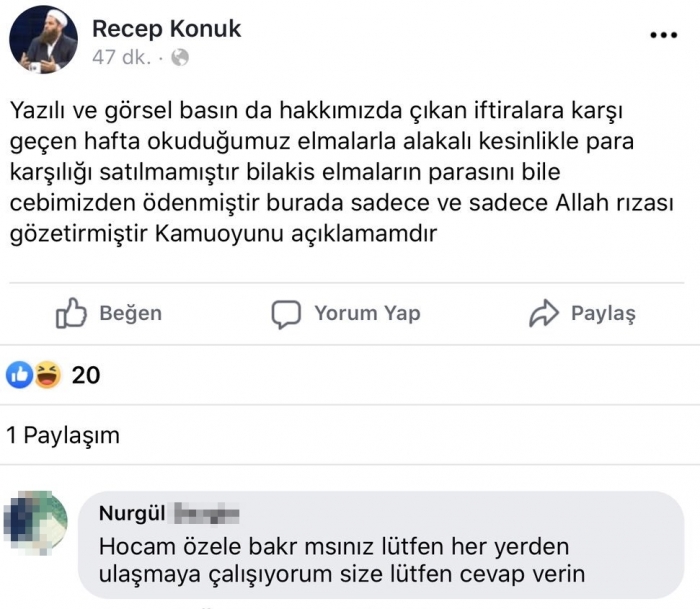
Task: Open Recep Konuk's profile picture
Action: [43, 41]
